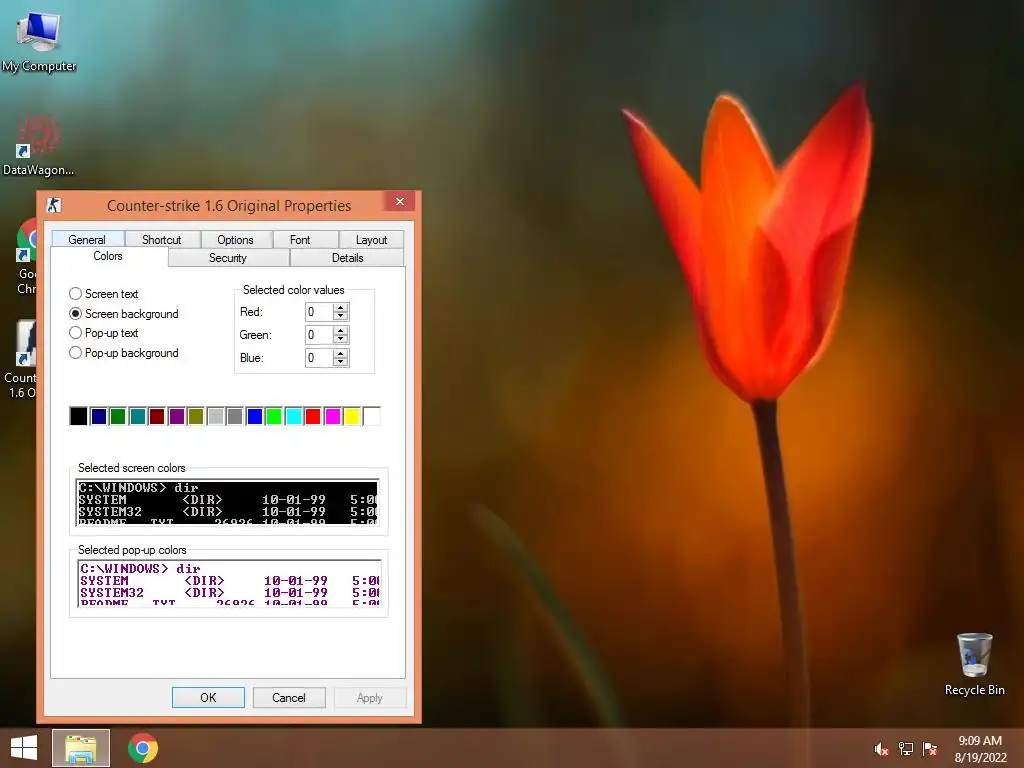The width and height of the screenshot is (1024, 768).
Task: Increase the Red value with up arrow
Action: 340,308
